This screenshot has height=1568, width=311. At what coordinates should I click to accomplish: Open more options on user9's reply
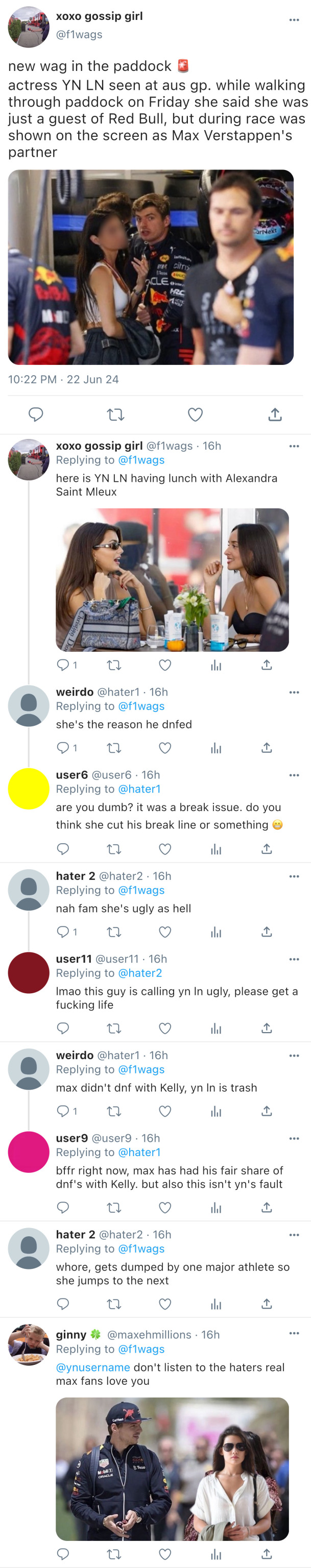pos(294,1138)
